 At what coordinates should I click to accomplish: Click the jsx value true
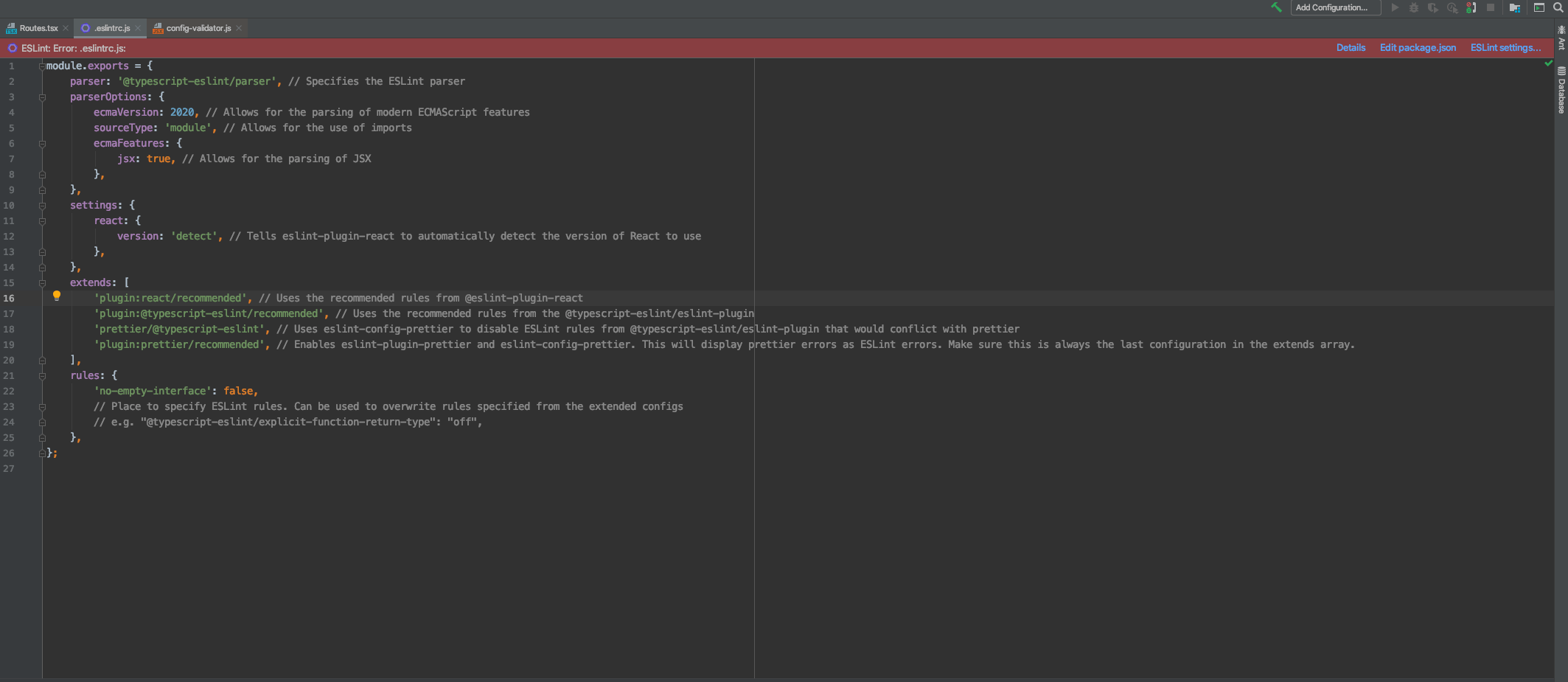click(x=158, y=159)
